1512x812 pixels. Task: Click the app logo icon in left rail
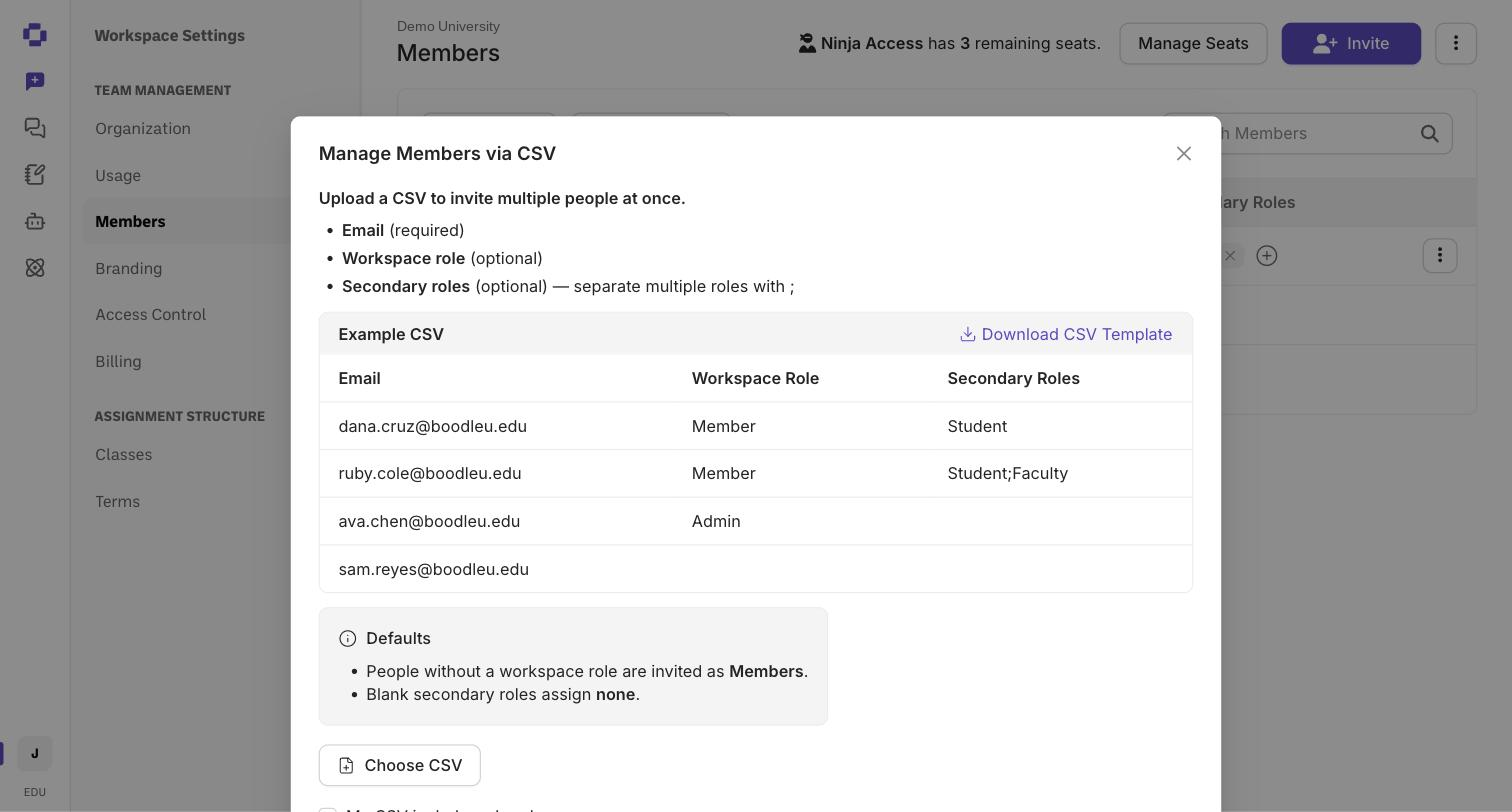coord(35,35)
